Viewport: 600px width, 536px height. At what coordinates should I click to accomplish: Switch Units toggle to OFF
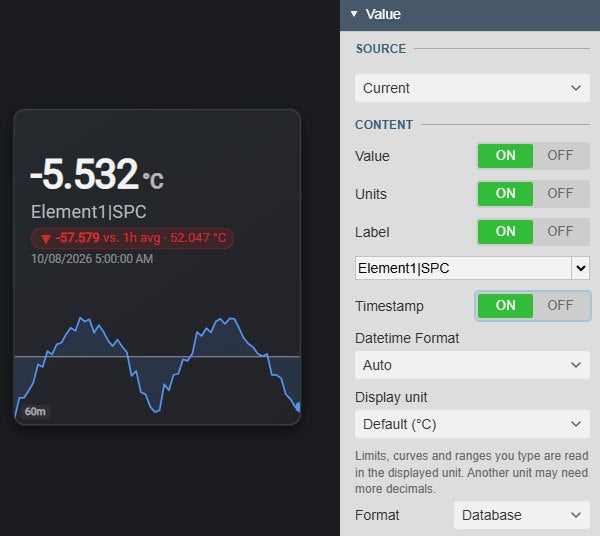(x=560, y=194)
